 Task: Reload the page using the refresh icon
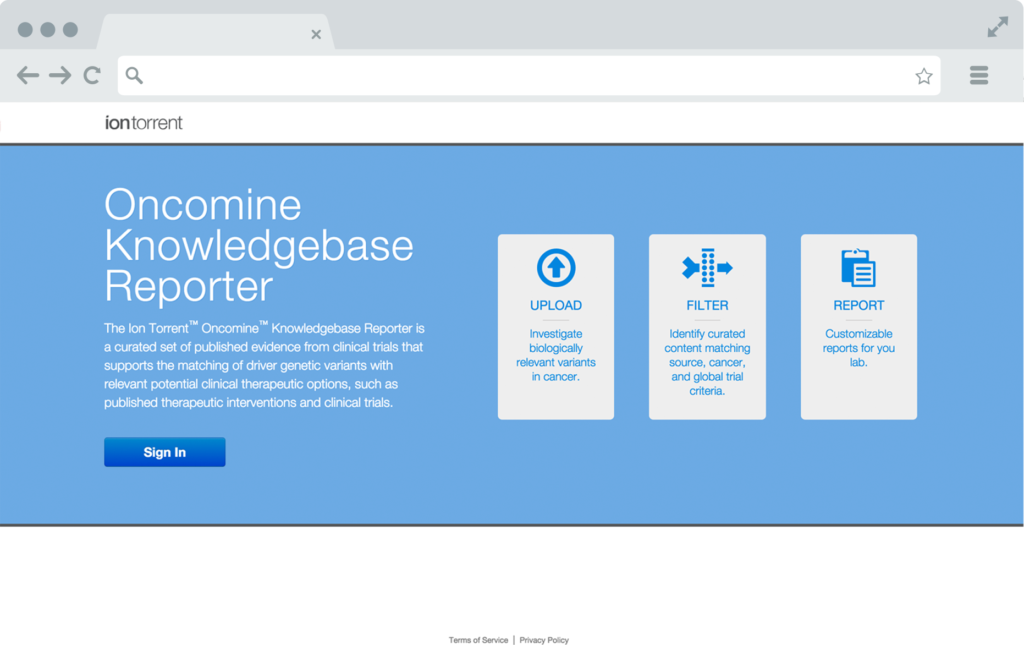92,75
